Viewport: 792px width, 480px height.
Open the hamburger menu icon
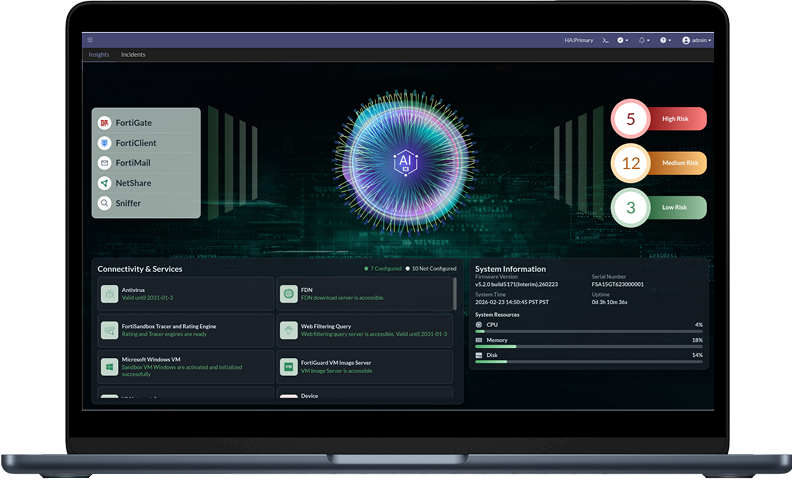(x=90, y=40)
